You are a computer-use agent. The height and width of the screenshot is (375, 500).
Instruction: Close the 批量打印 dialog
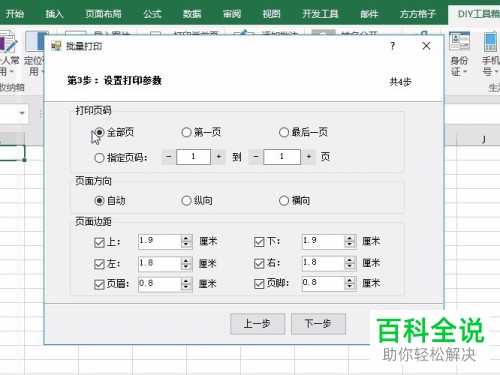[x=426, y=46]
